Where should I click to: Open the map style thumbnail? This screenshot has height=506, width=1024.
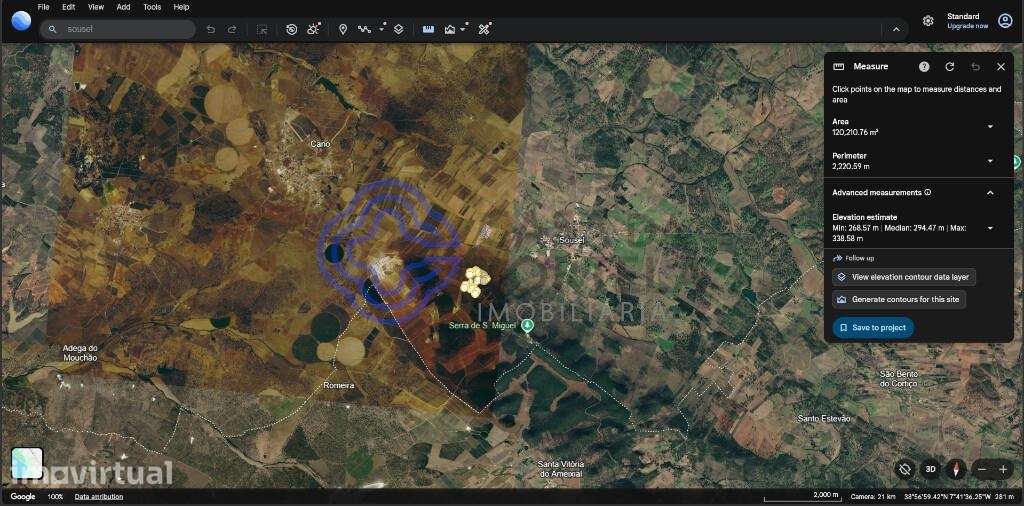click(x=27, y=463)
